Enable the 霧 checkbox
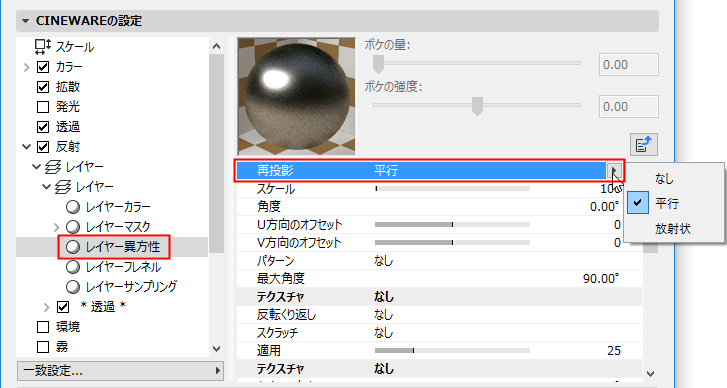This screenshot has height=388, width=727. 43,347
